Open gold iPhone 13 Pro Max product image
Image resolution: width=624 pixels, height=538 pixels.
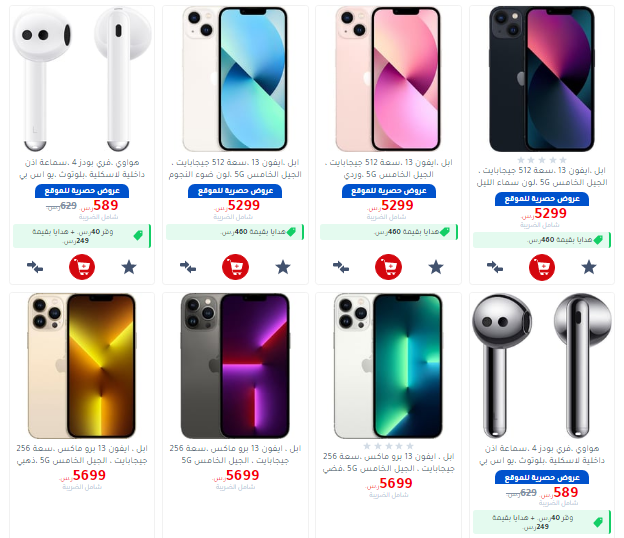[x=82, y=366]
